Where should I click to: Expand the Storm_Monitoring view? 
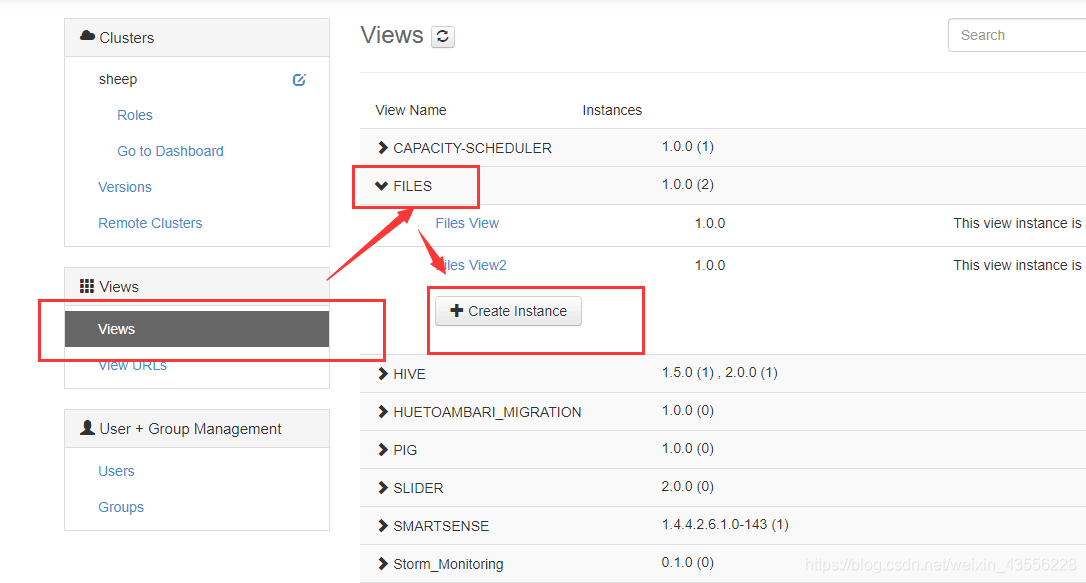[382, 564]
